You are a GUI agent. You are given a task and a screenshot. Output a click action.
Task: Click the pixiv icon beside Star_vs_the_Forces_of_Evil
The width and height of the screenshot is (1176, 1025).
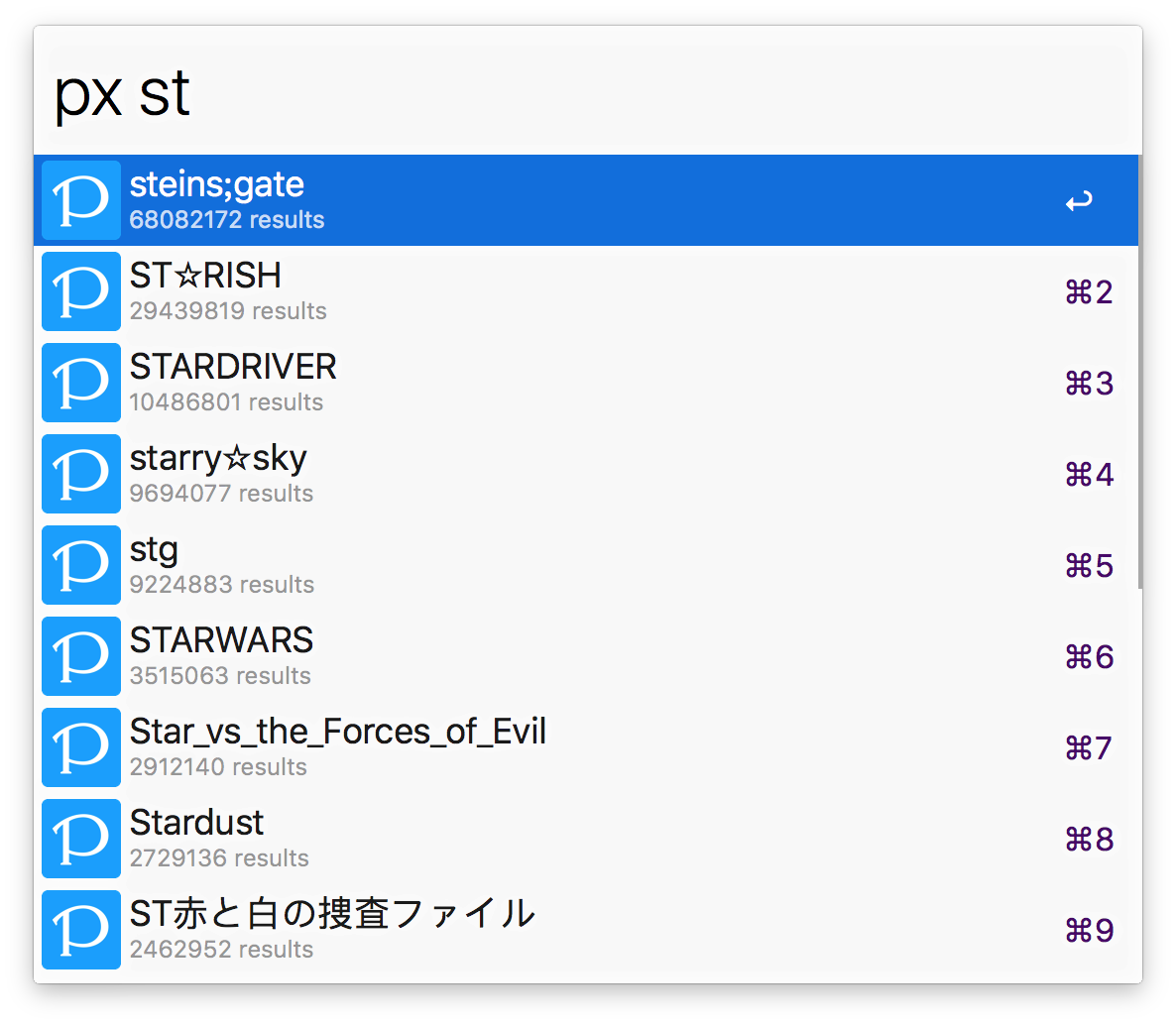[81, 747]
